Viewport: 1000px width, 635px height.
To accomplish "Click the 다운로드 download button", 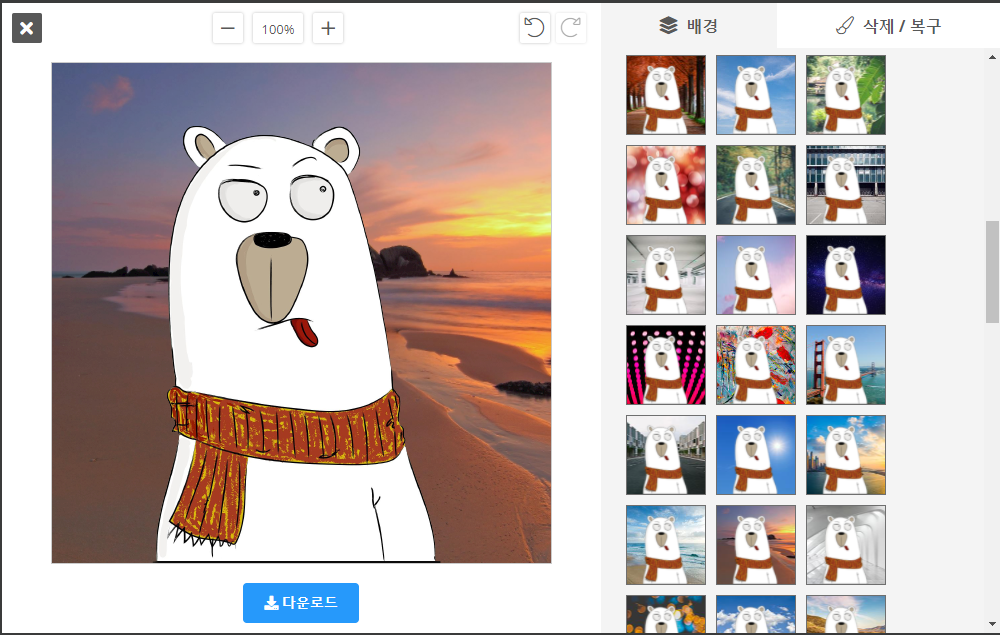I will 301,602.
